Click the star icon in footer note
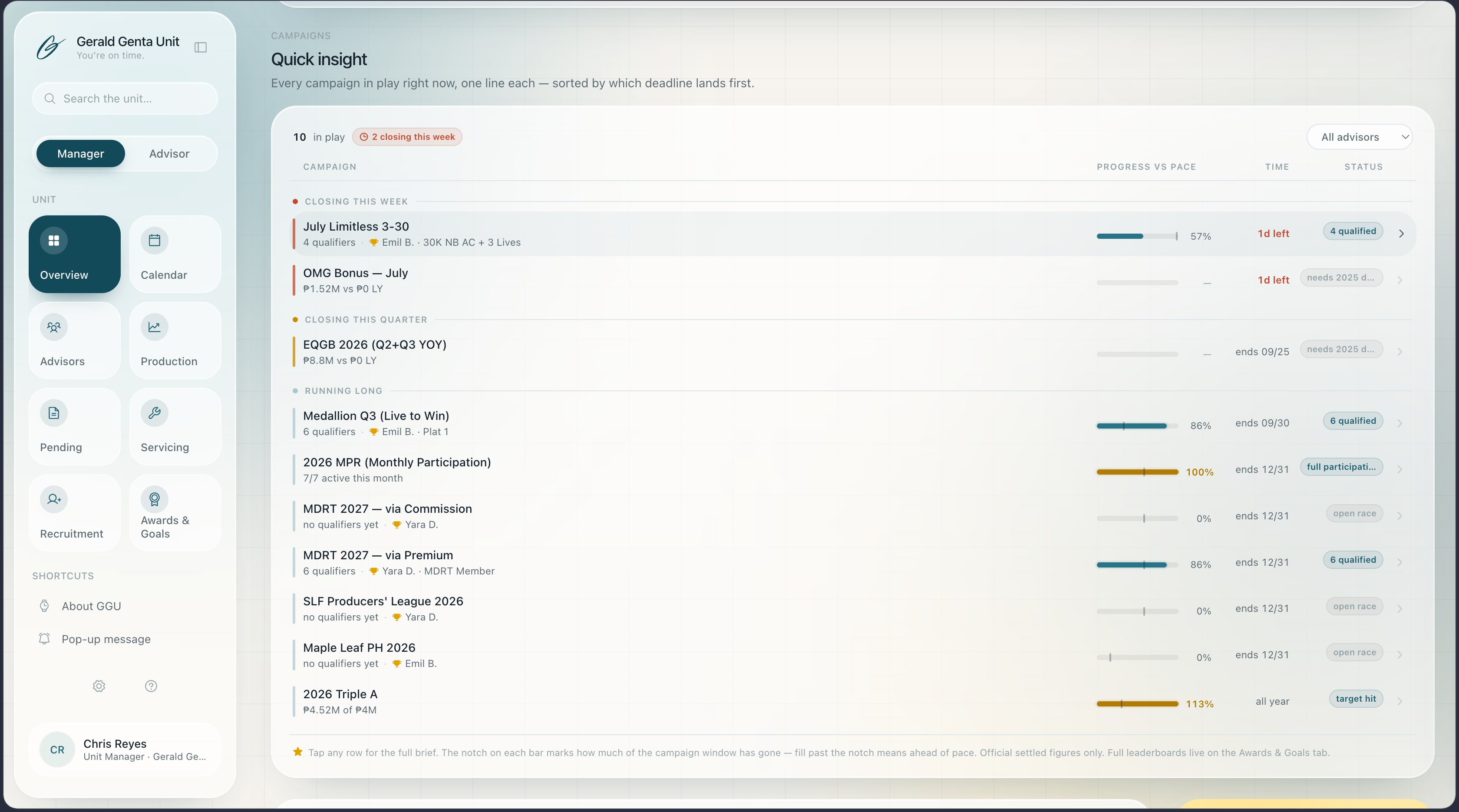Viewport: 1459px width, 812px height. point(298,752)
